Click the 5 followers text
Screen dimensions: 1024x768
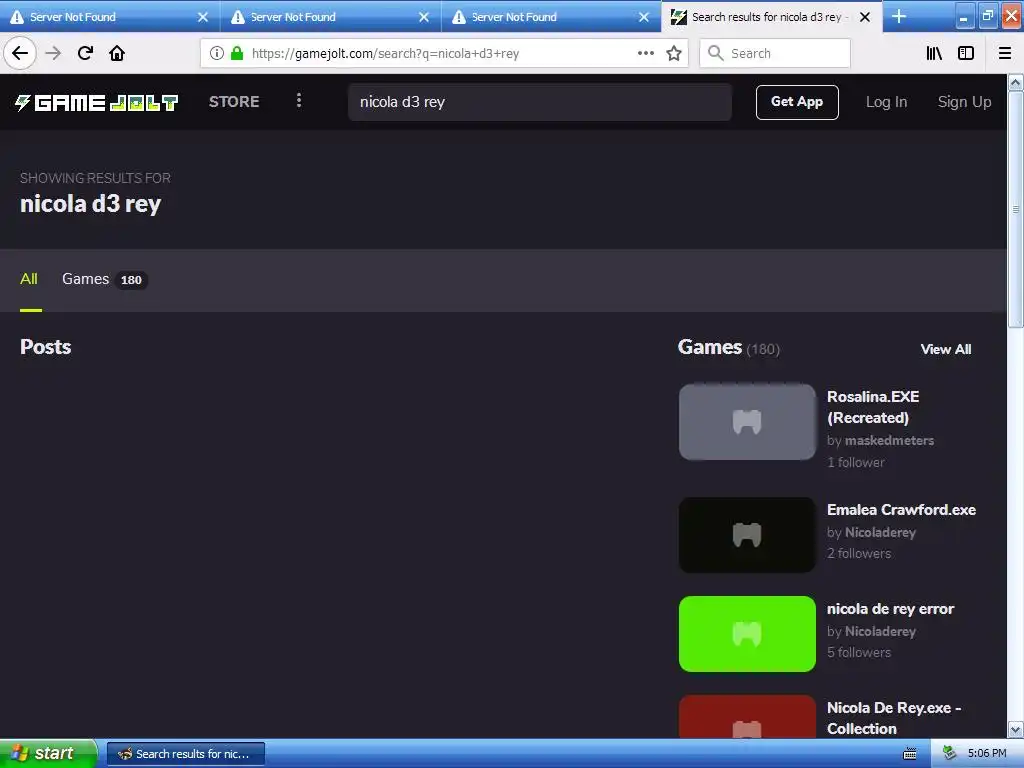(x=859, y=652)
